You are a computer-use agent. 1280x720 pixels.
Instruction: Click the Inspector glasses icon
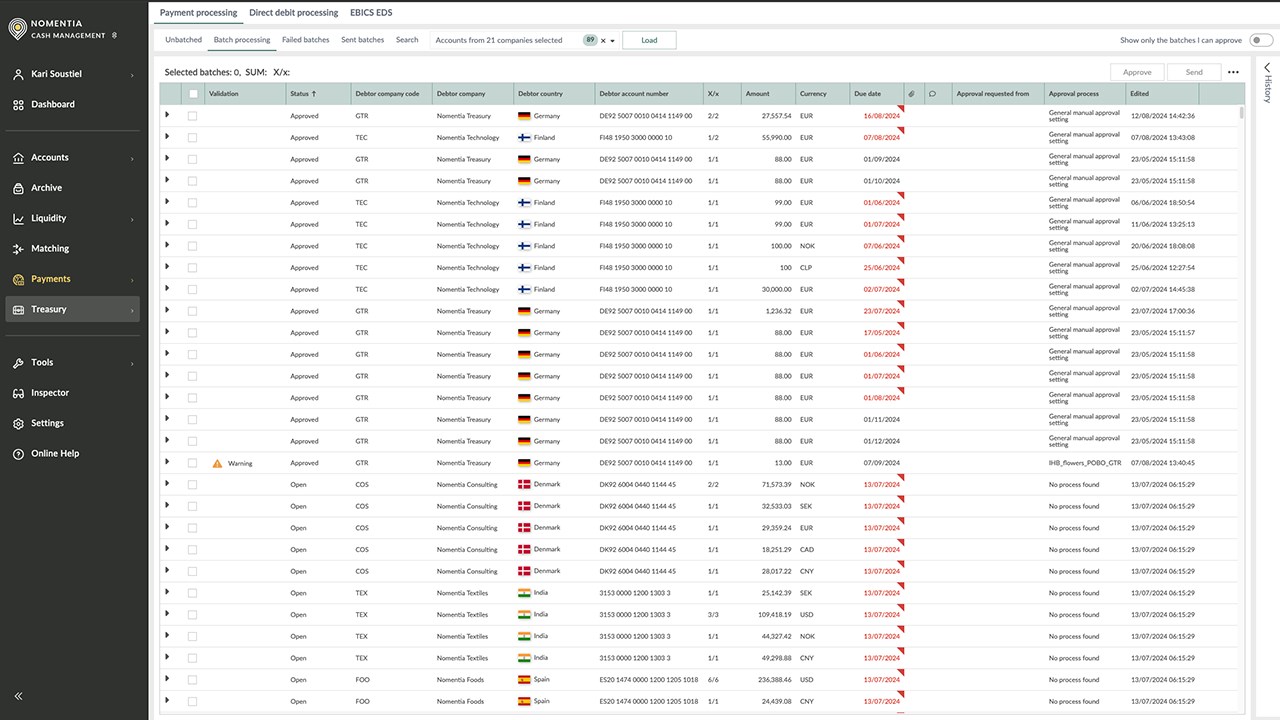click(18, 393)
